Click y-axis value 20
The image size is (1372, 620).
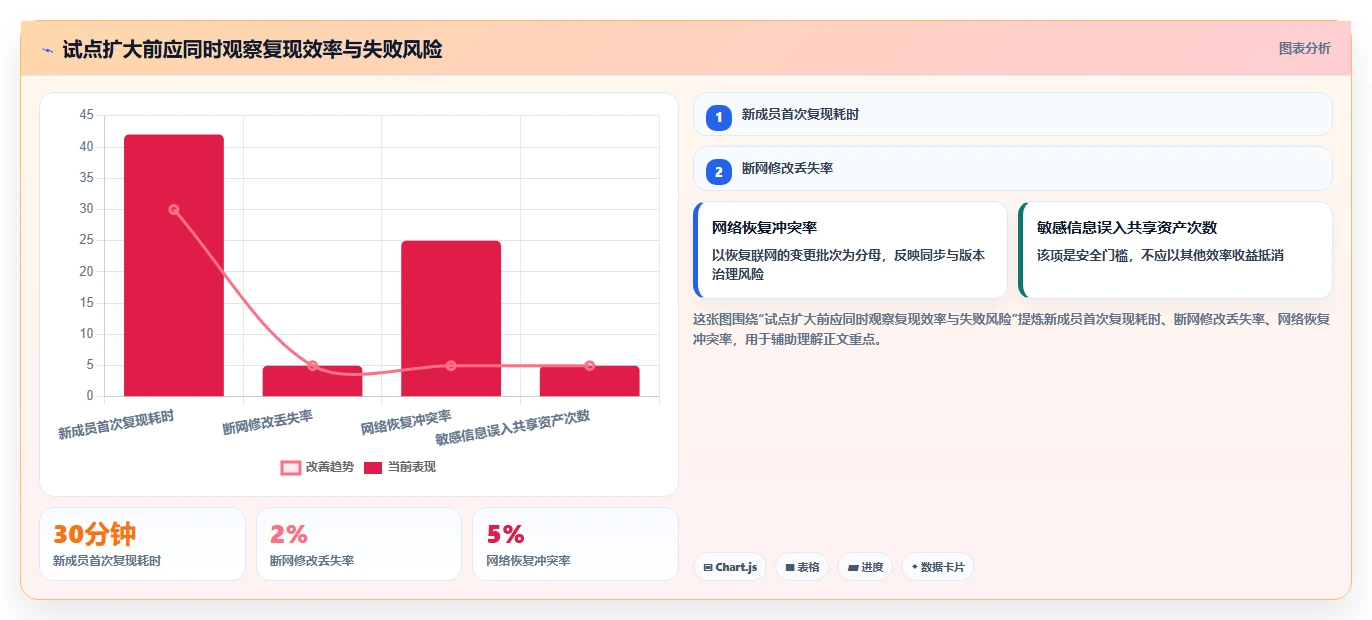[x=86, y=271]
